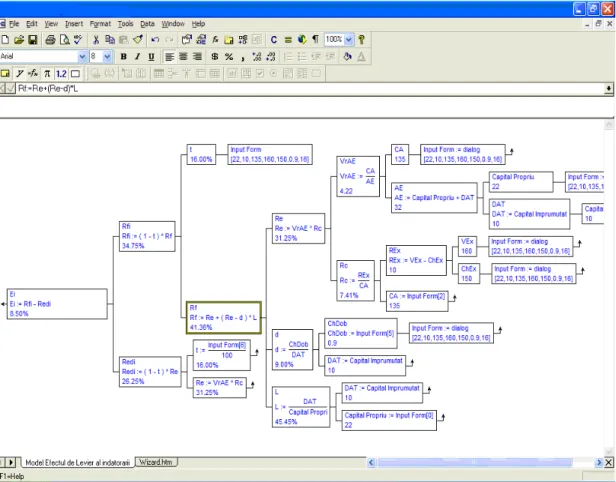Select the highlighted Rf node box
The width and height of the screenshot is (616, 482).
[x=224, y=317]
